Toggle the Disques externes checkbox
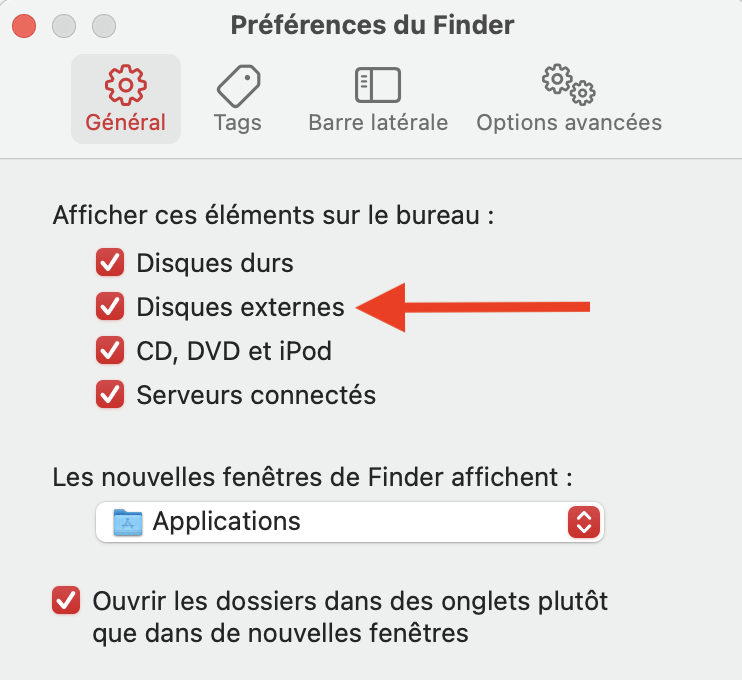 click(109, 307)
